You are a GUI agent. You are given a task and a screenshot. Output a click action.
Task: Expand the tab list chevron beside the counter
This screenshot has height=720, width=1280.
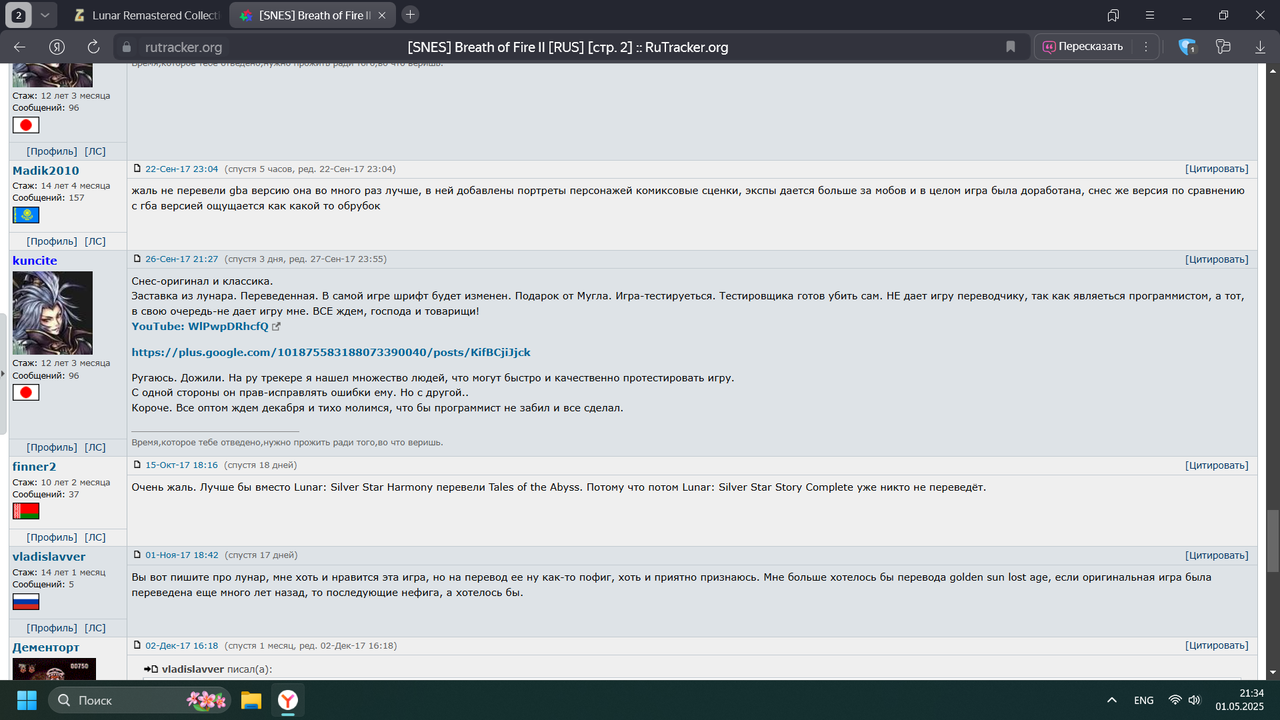pyautogui.click(x=46, y=15)
